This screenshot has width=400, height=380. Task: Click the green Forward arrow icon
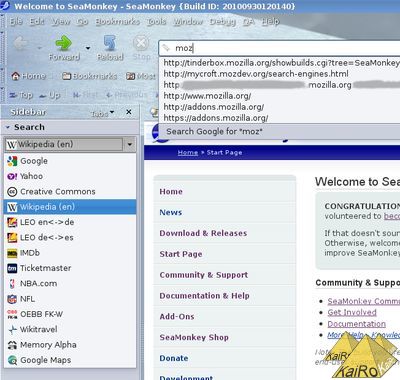click(x=63, y=43)
